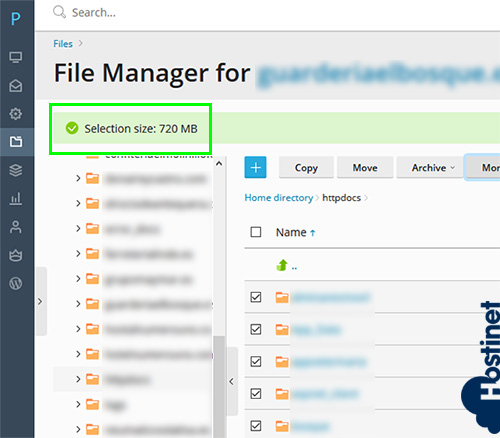The width and height of the screenshot is (500, 438).
Task: Open the Archive dropdown
Action: (x=430, y=168)
